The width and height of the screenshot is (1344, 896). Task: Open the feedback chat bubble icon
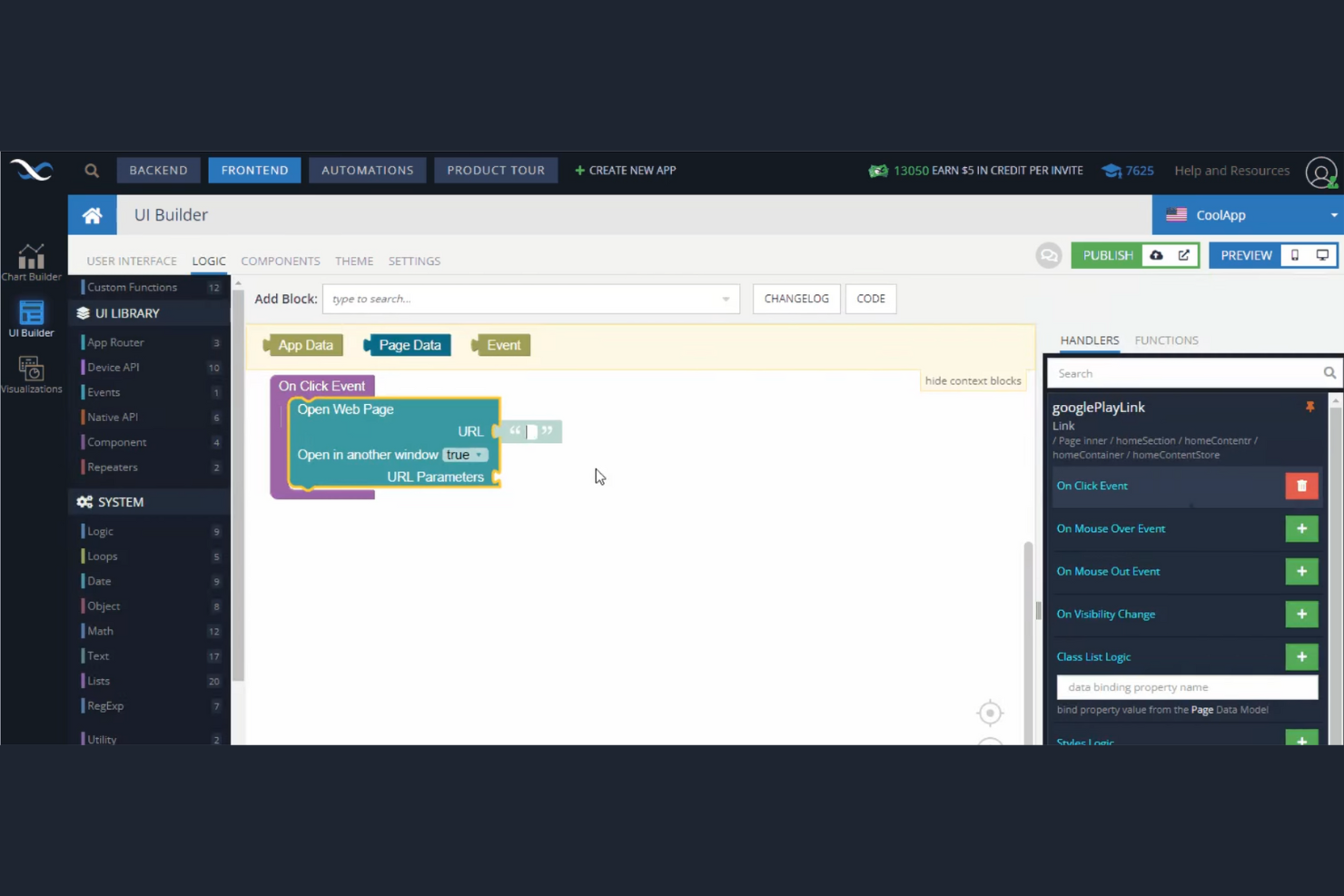point(1049,255)
